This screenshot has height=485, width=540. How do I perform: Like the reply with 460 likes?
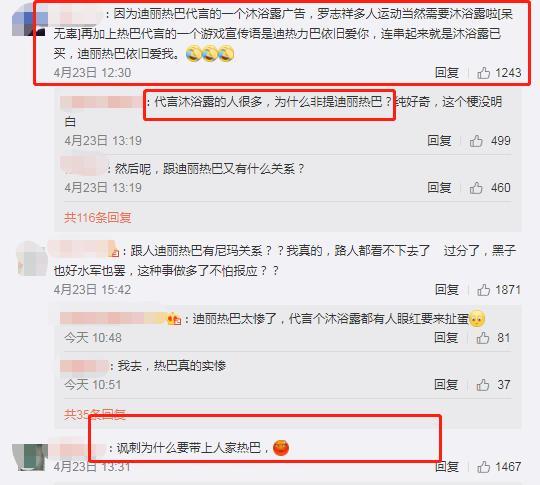pos(476,188)
